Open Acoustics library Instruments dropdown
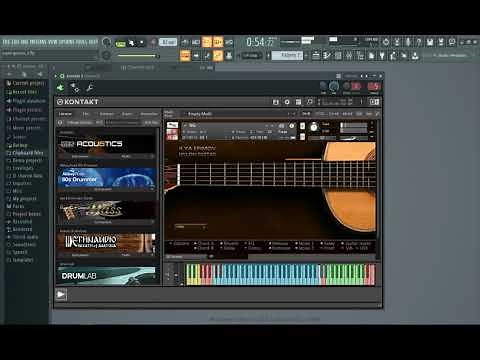The image size is (480, 360). (x=80, y=156)
